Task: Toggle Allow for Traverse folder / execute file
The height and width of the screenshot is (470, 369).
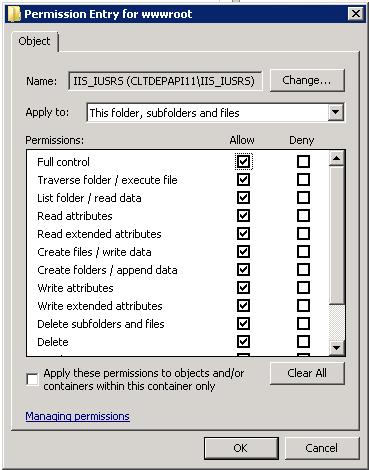Action: pos(243,180)
